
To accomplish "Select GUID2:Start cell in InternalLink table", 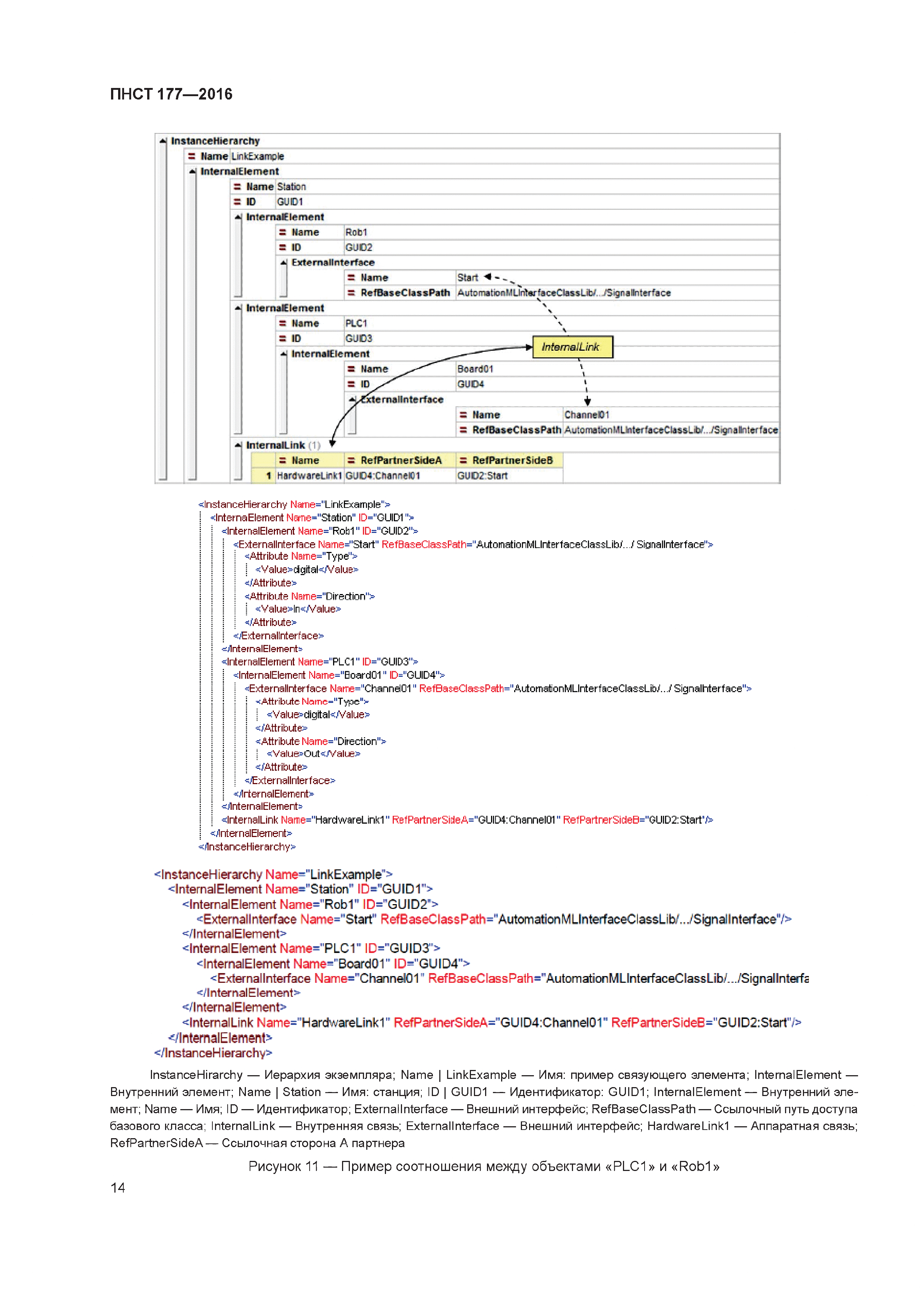I will 509,476.
